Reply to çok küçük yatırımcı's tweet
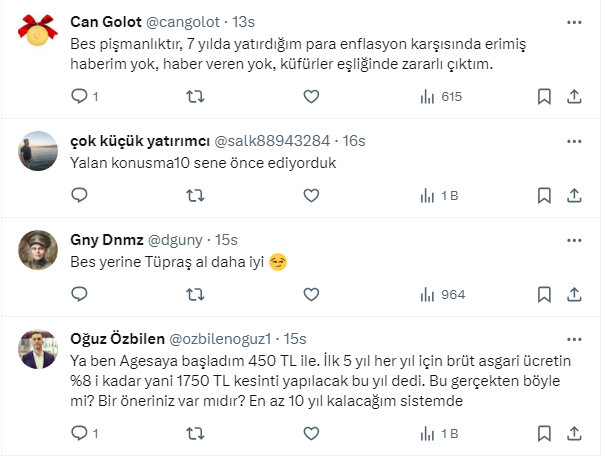Viewport: 607px width, 456px height. coord(81,196)
